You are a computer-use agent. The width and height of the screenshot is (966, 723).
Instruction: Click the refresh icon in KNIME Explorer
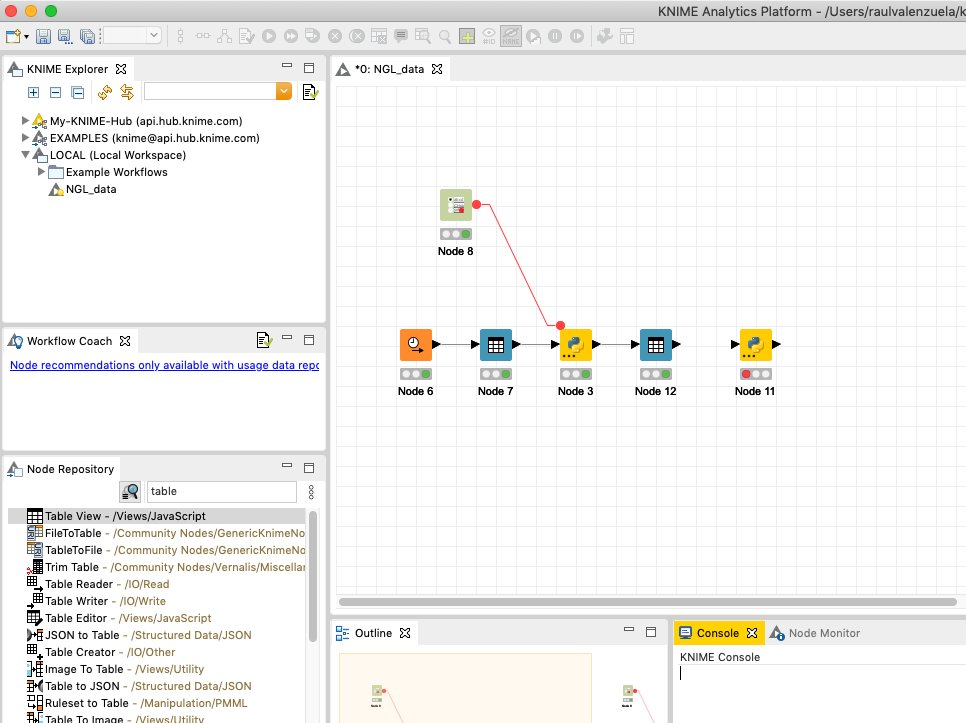tap(105, 92)
